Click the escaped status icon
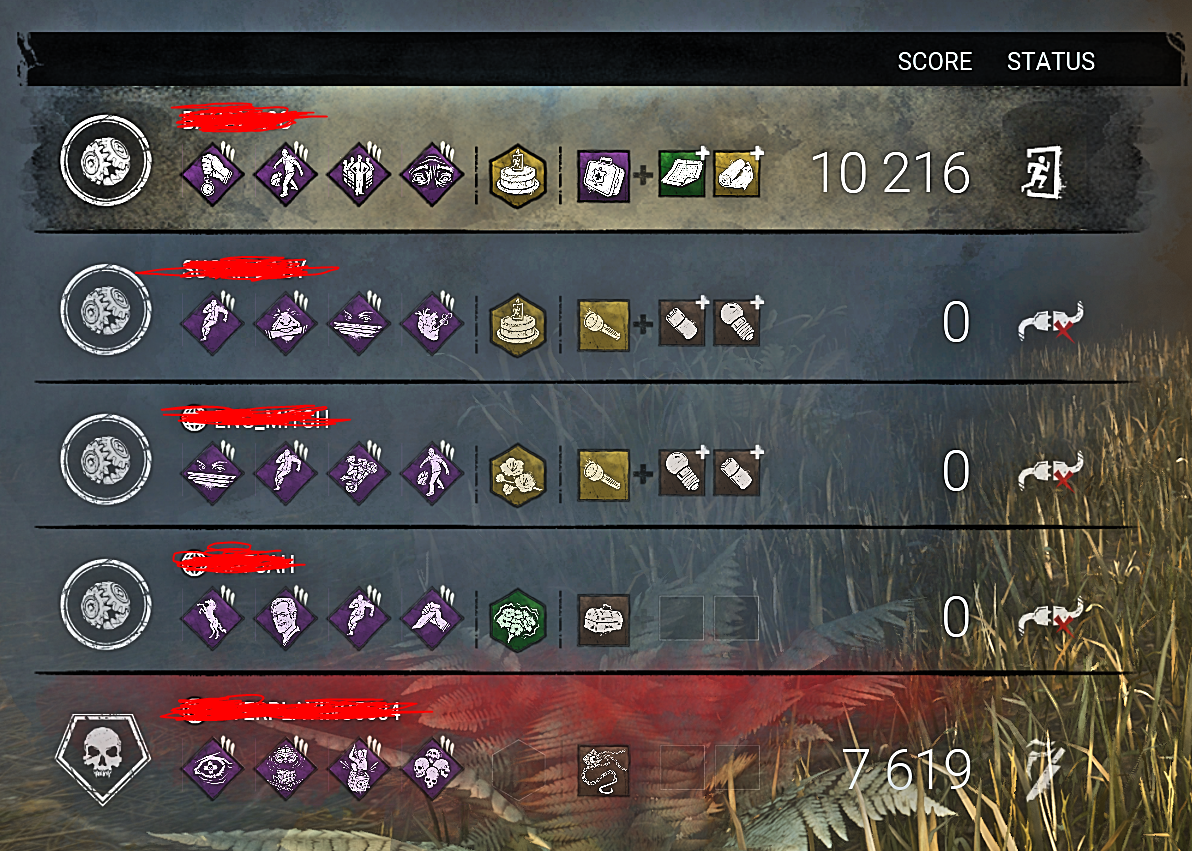This screenshot has height=851, width=1192. 1041,172
